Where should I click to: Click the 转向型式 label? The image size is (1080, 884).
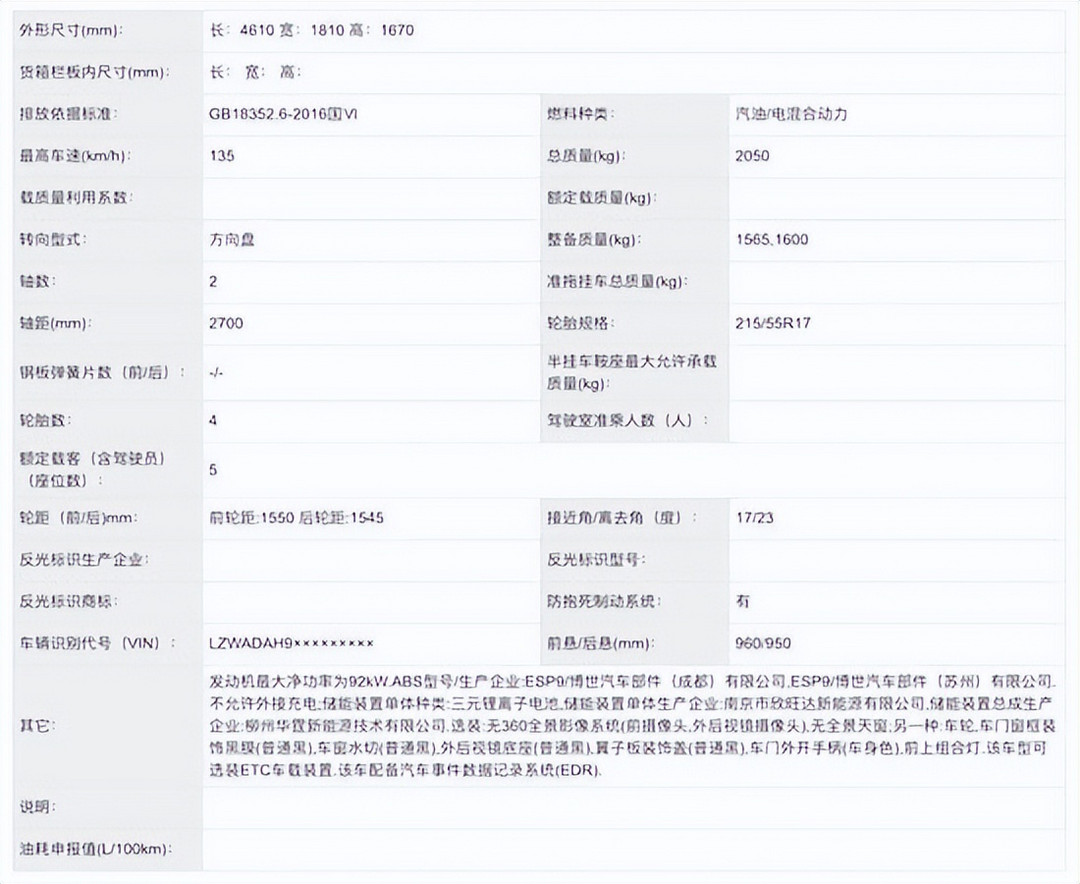pyautogui.click(x=54, y=240)
